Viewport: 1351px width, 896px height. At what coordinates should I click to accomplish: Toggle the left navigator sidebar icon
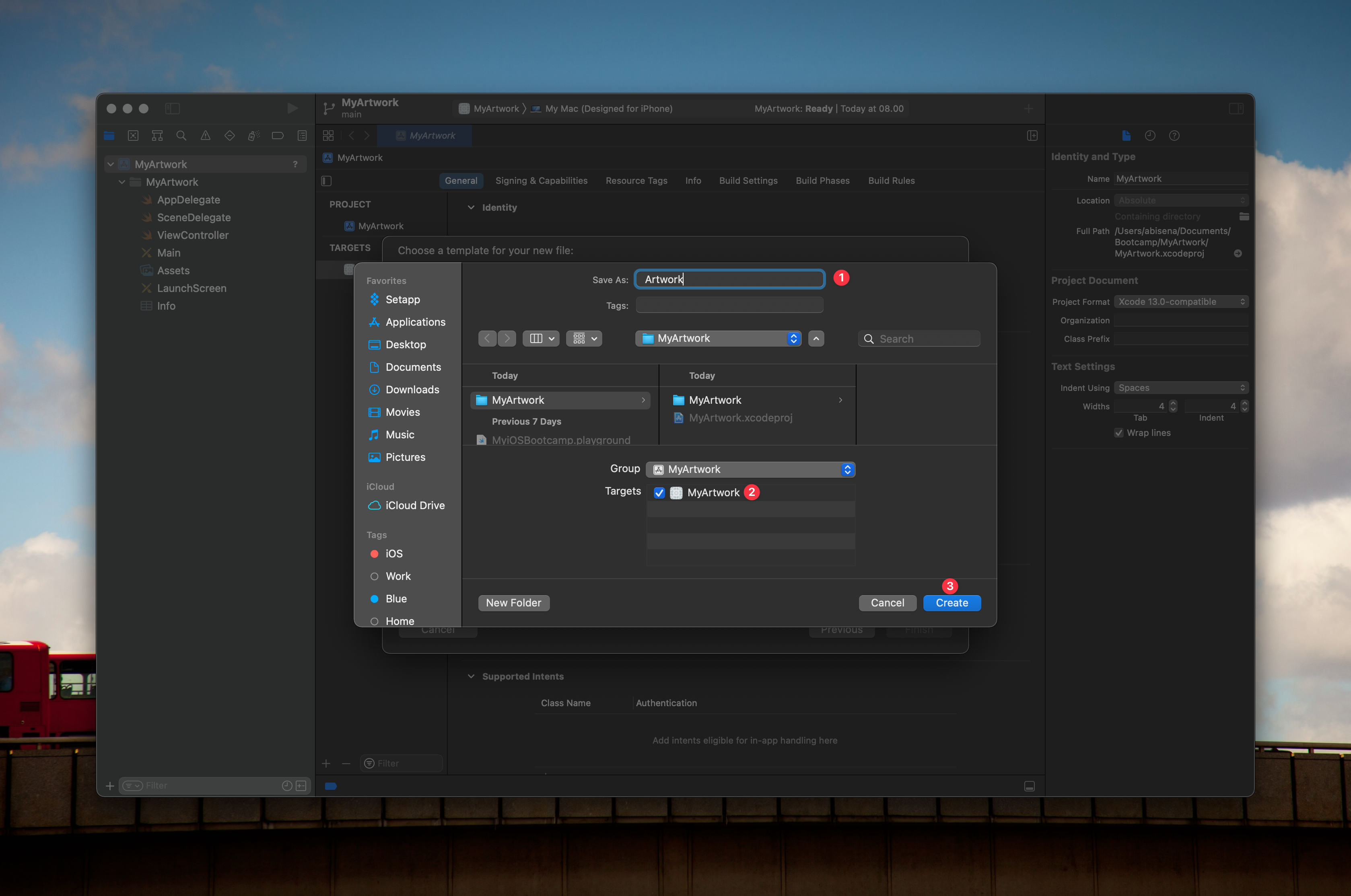(173, 109)
